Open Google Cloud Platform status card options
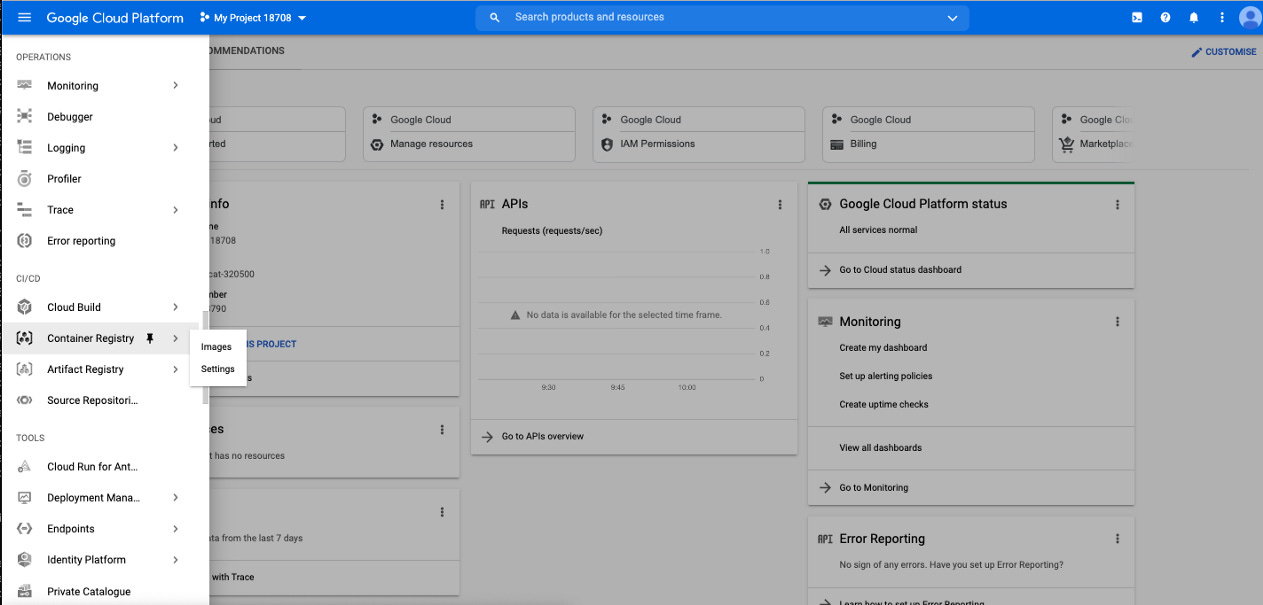Image resolution: width=1263 pixels, height=605 pixels. (1117, 204)
